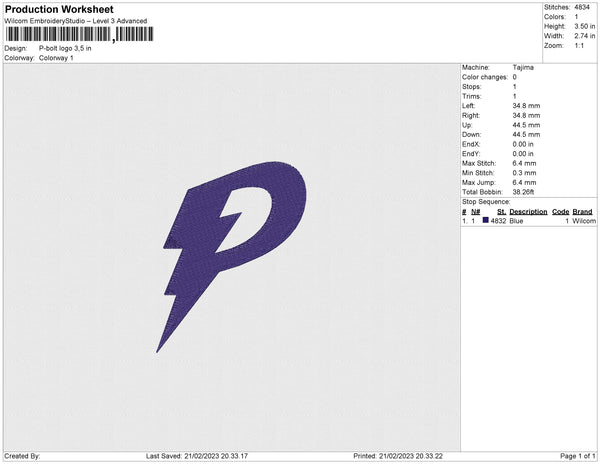
Task: Click the purple P-bolt embroidery design preview
Action: (x=231, y=257)
